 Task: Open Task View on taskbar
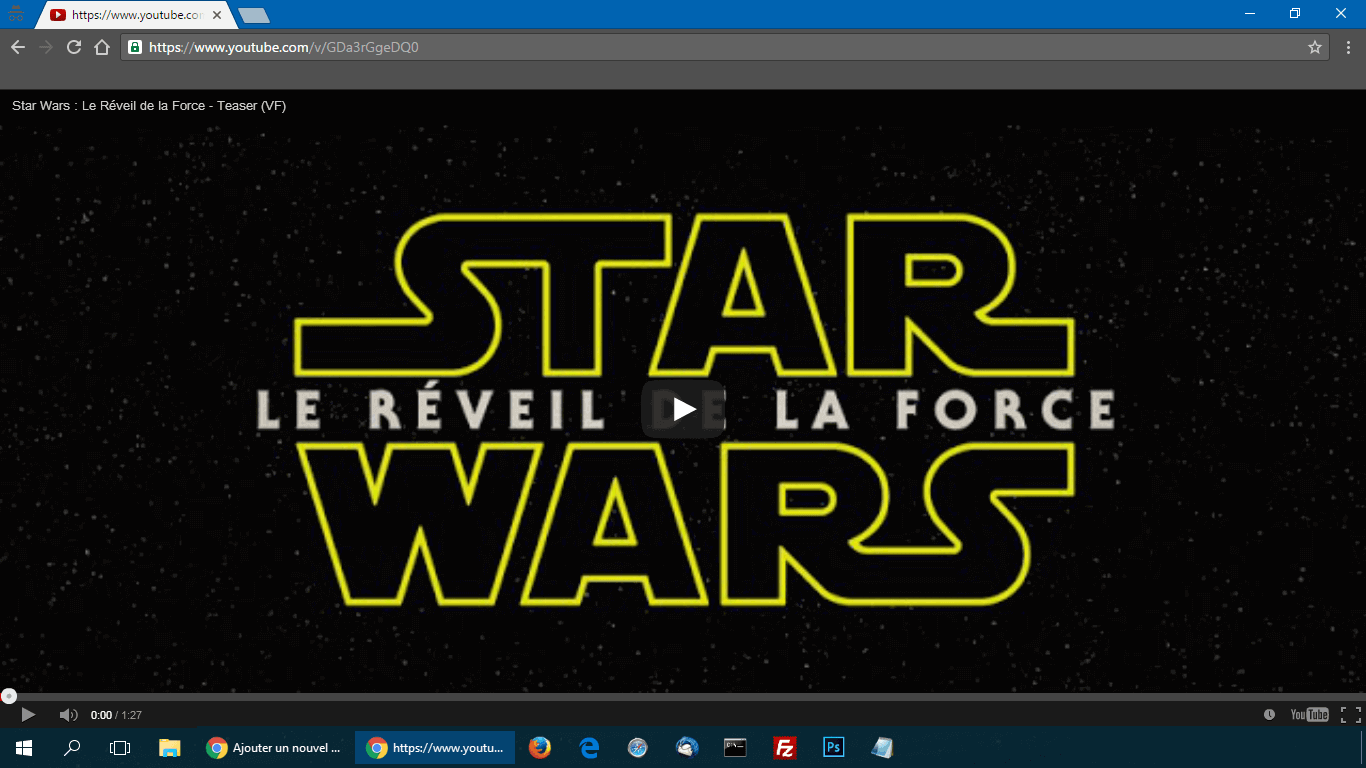tap(120, 747)
